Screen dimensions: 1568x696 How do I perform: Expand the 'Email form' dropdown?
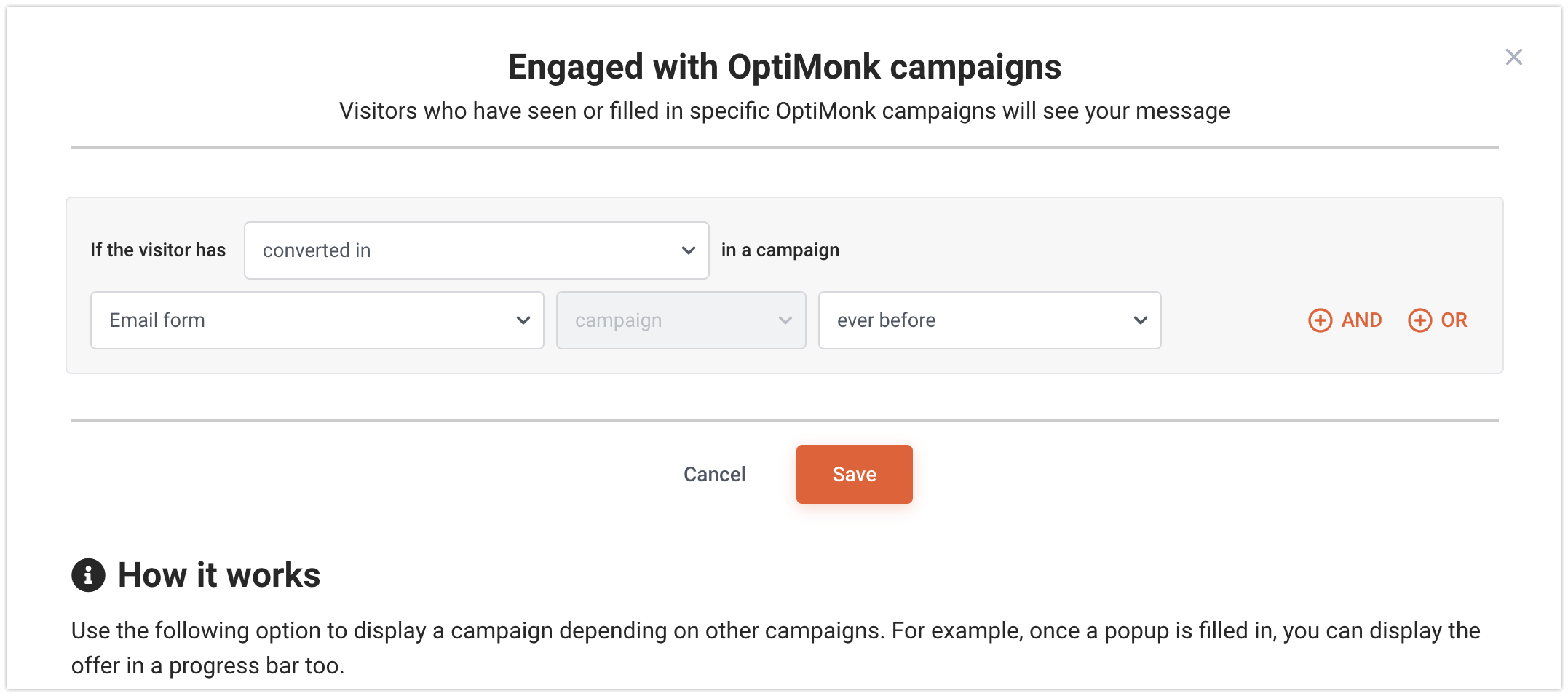(x=317, y=320)
